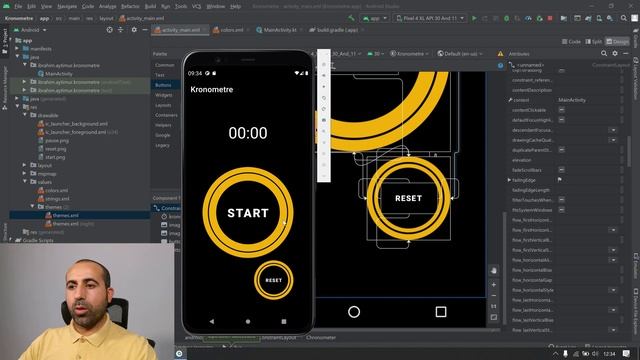Hide the Project panel with minus icon

coord(145,30)
